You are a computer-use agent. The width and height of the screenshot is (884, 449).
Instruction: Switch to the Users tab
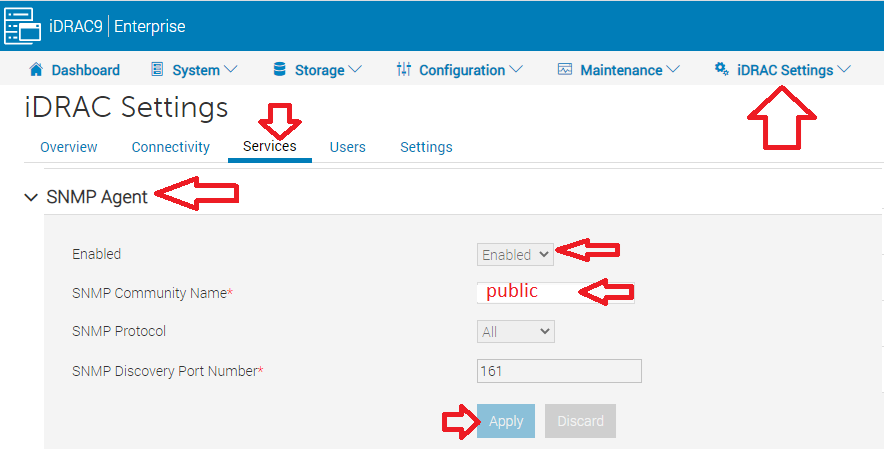(x=347, y=147)
